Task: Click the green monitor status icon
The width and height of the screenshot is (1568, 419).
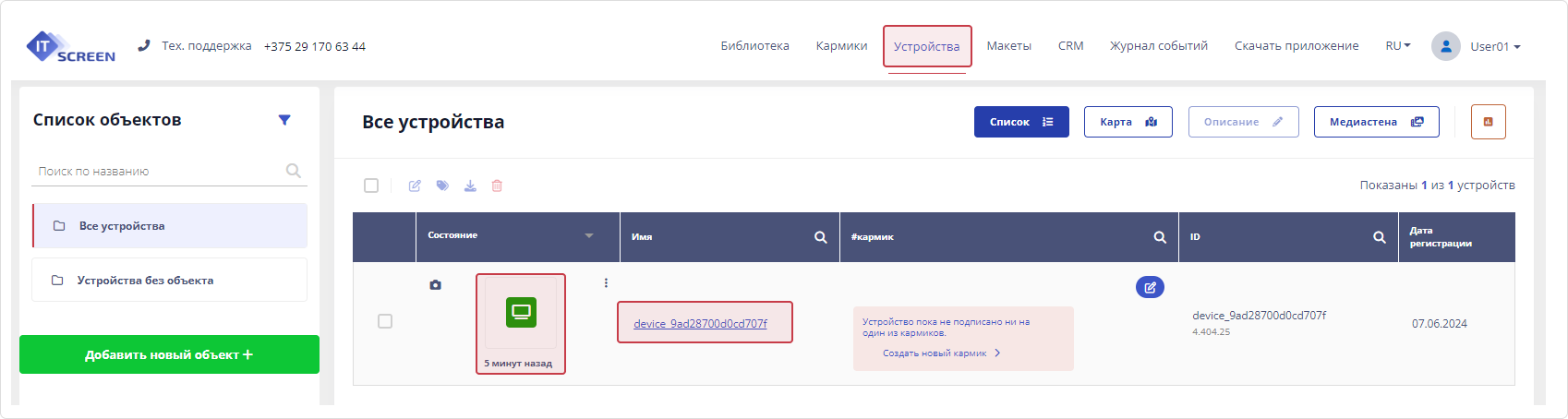Action: tap(522, 312)
